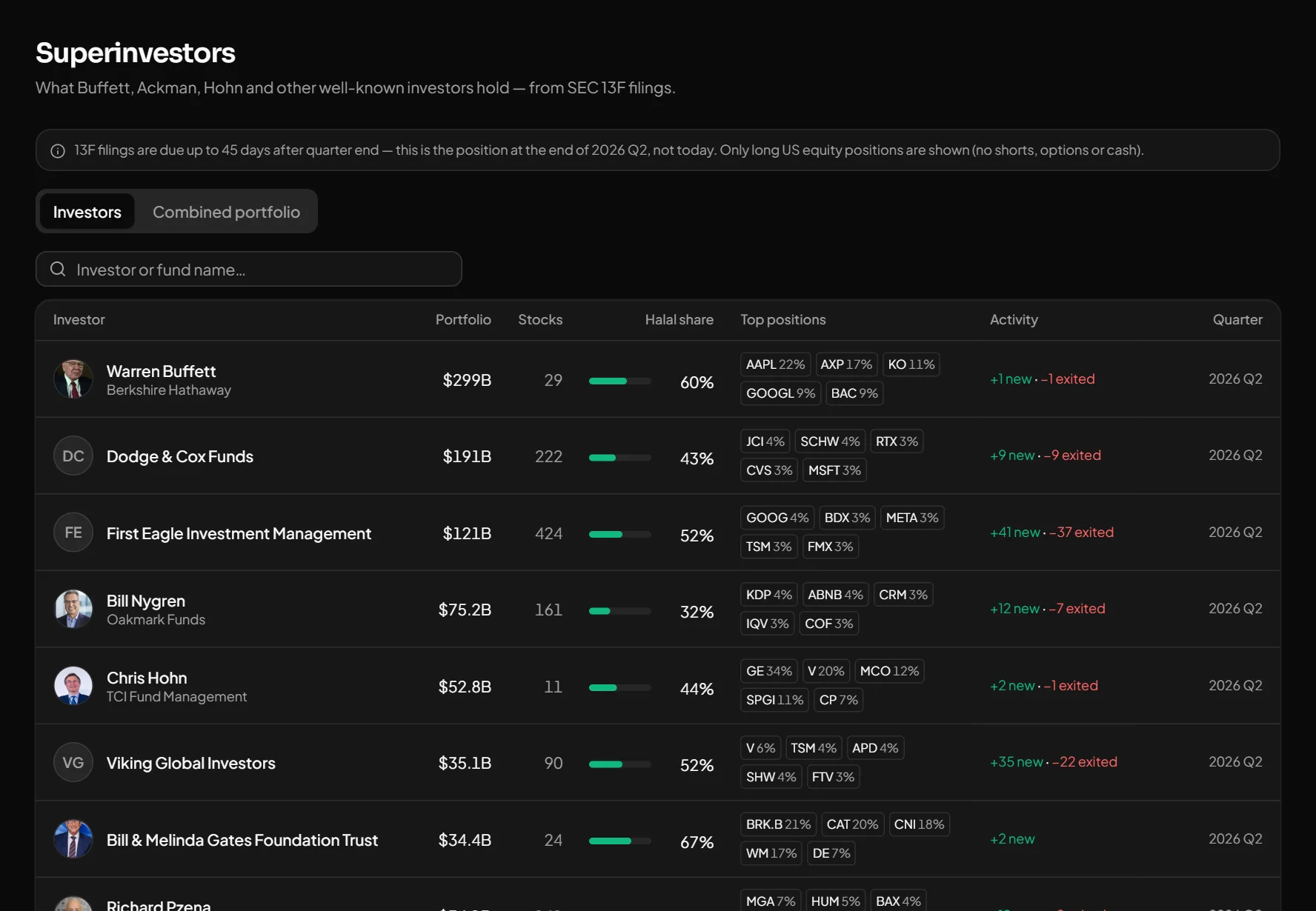
Task: Click the MSFT 3% position chip
Action: click(x=834, y=470)
